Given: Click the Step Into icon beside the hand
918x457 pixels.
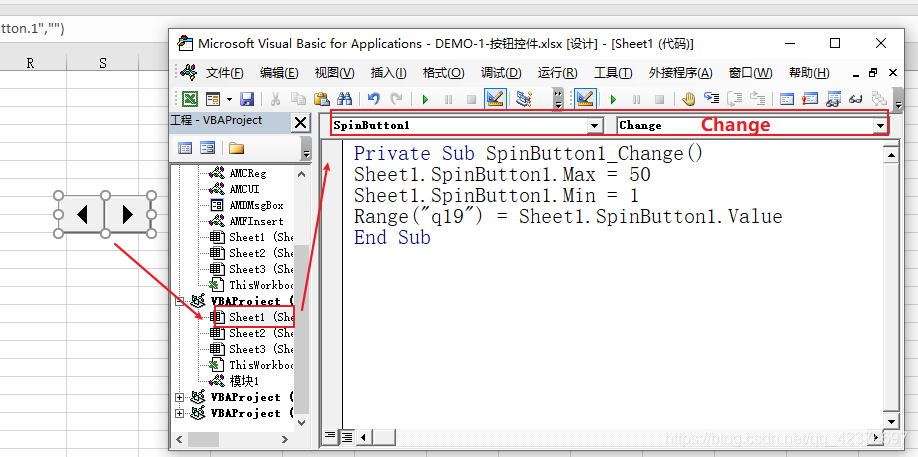Looking at the screenshot, I should tap(711, 99).
